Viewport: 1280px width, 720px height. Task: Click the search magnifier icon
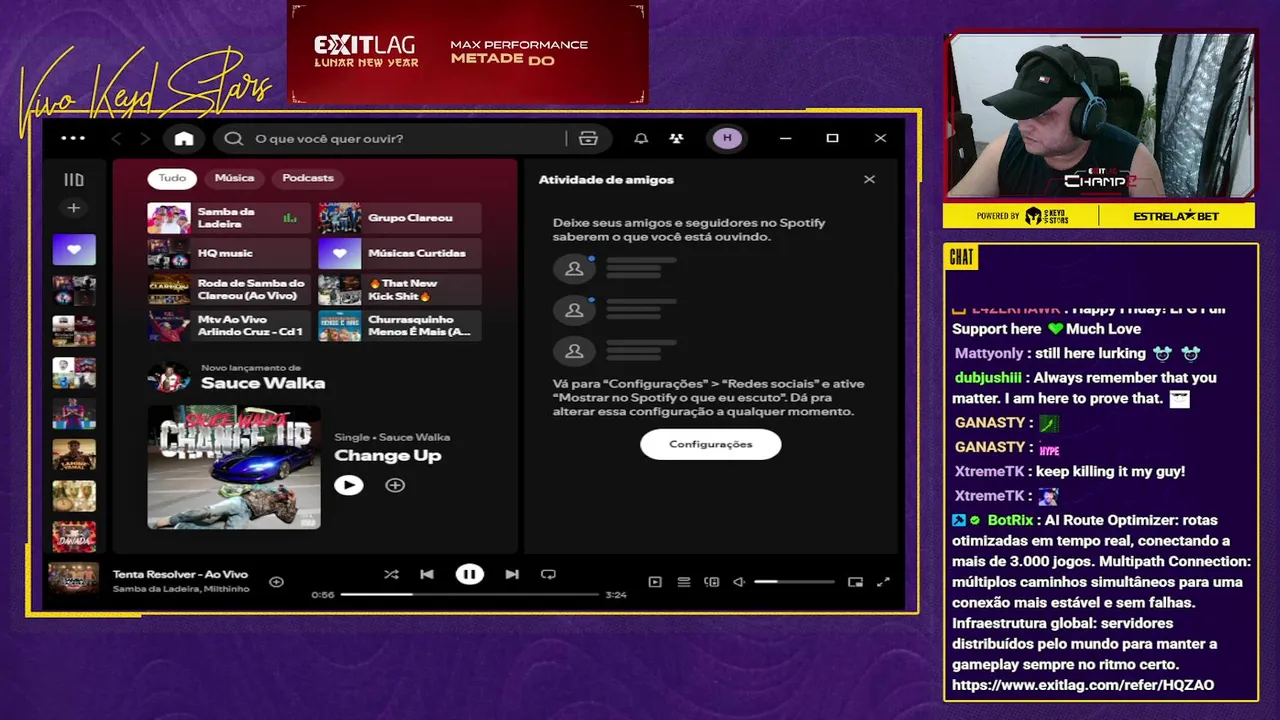tap(234, 139)
